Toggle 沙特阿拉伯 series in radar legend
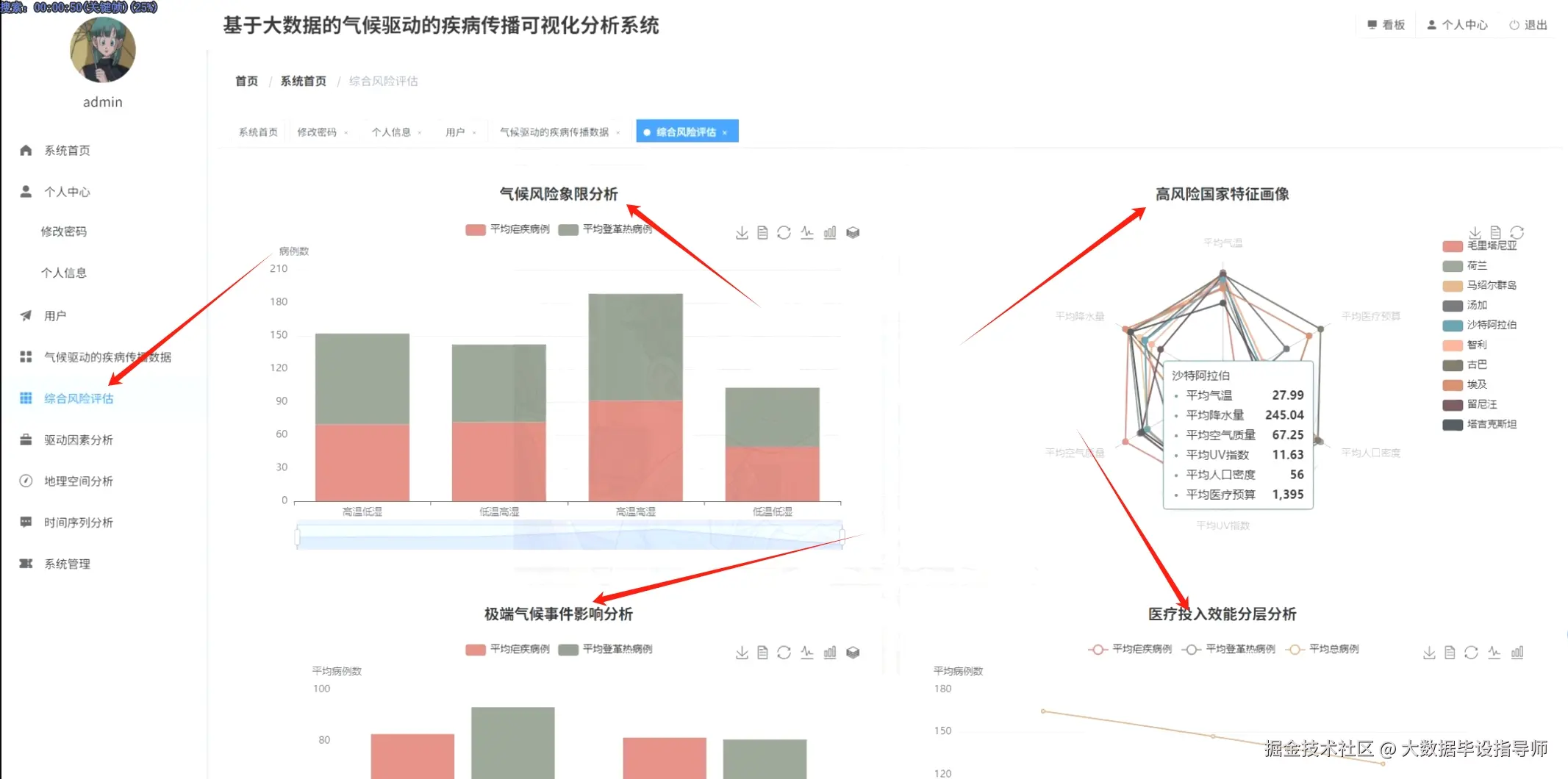 coord(1480,325)
